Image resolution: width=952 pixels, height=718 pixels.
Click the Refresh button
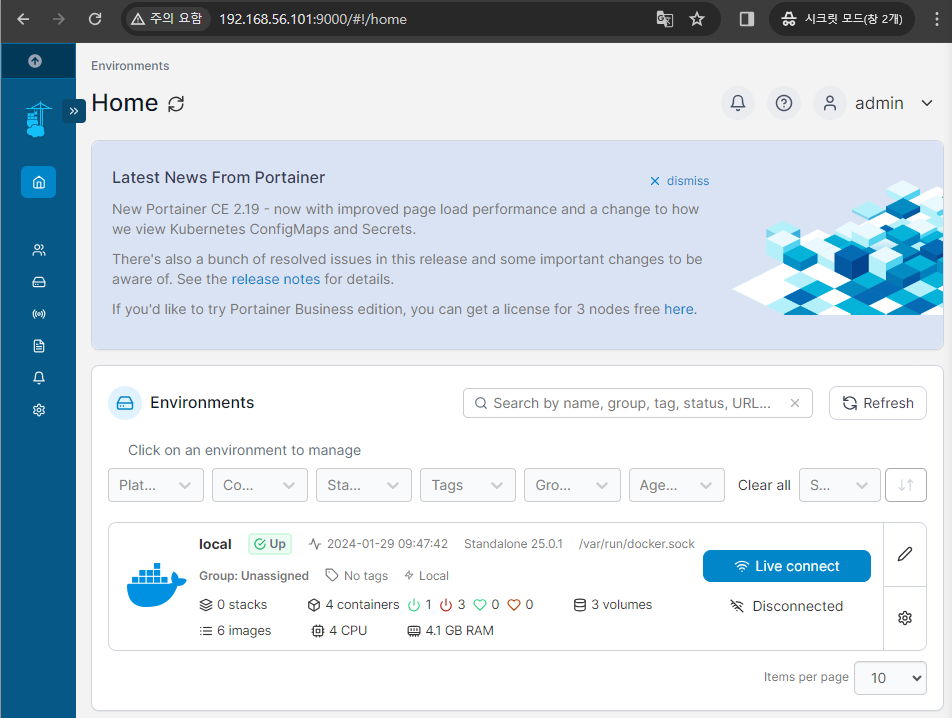[x=878, y=403]
